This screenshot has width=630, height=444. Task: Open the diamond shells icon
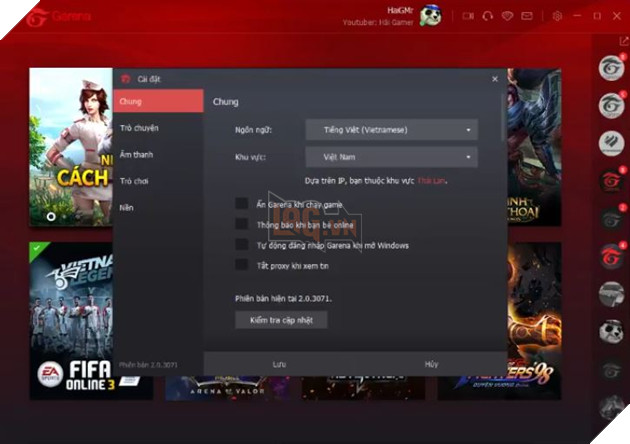[x=507, y=16]
